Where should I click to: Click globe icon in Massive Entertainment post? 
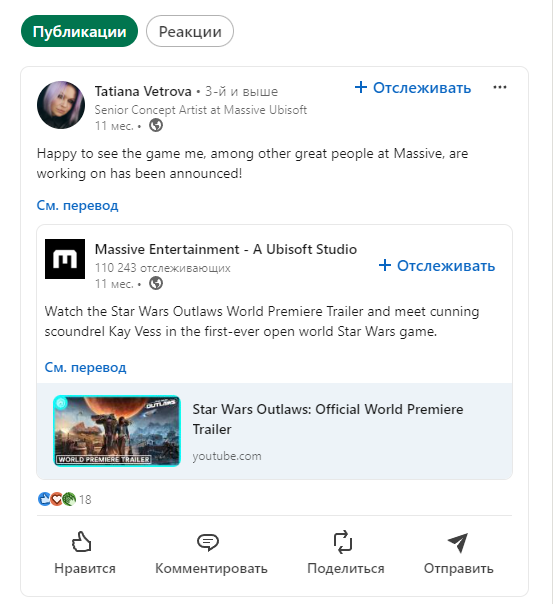tap(156, 283)
